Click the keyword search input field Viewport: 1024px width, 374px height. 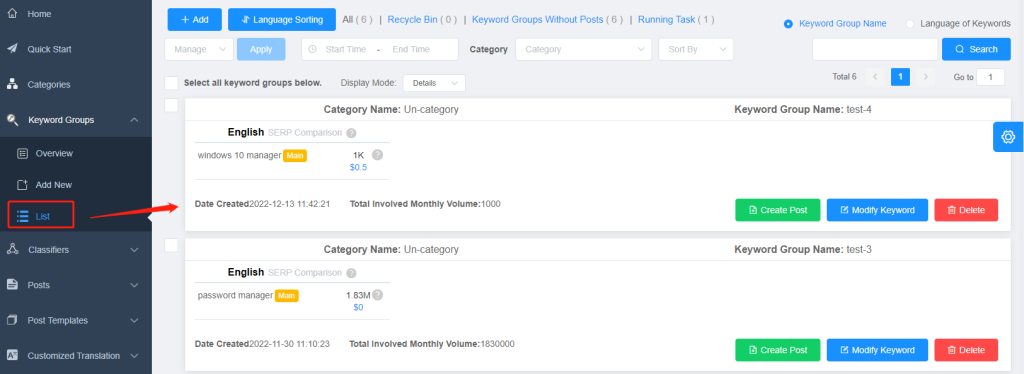click(875, 50)
